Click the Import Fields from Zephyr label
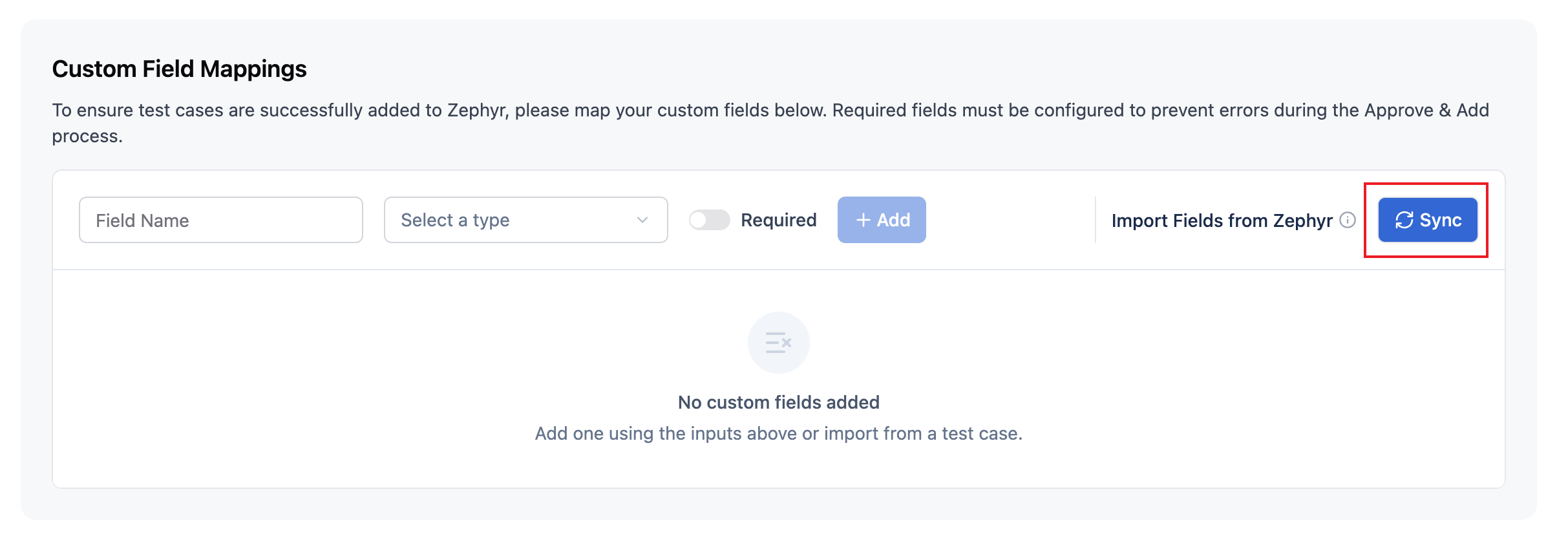 pos(1222,221)
